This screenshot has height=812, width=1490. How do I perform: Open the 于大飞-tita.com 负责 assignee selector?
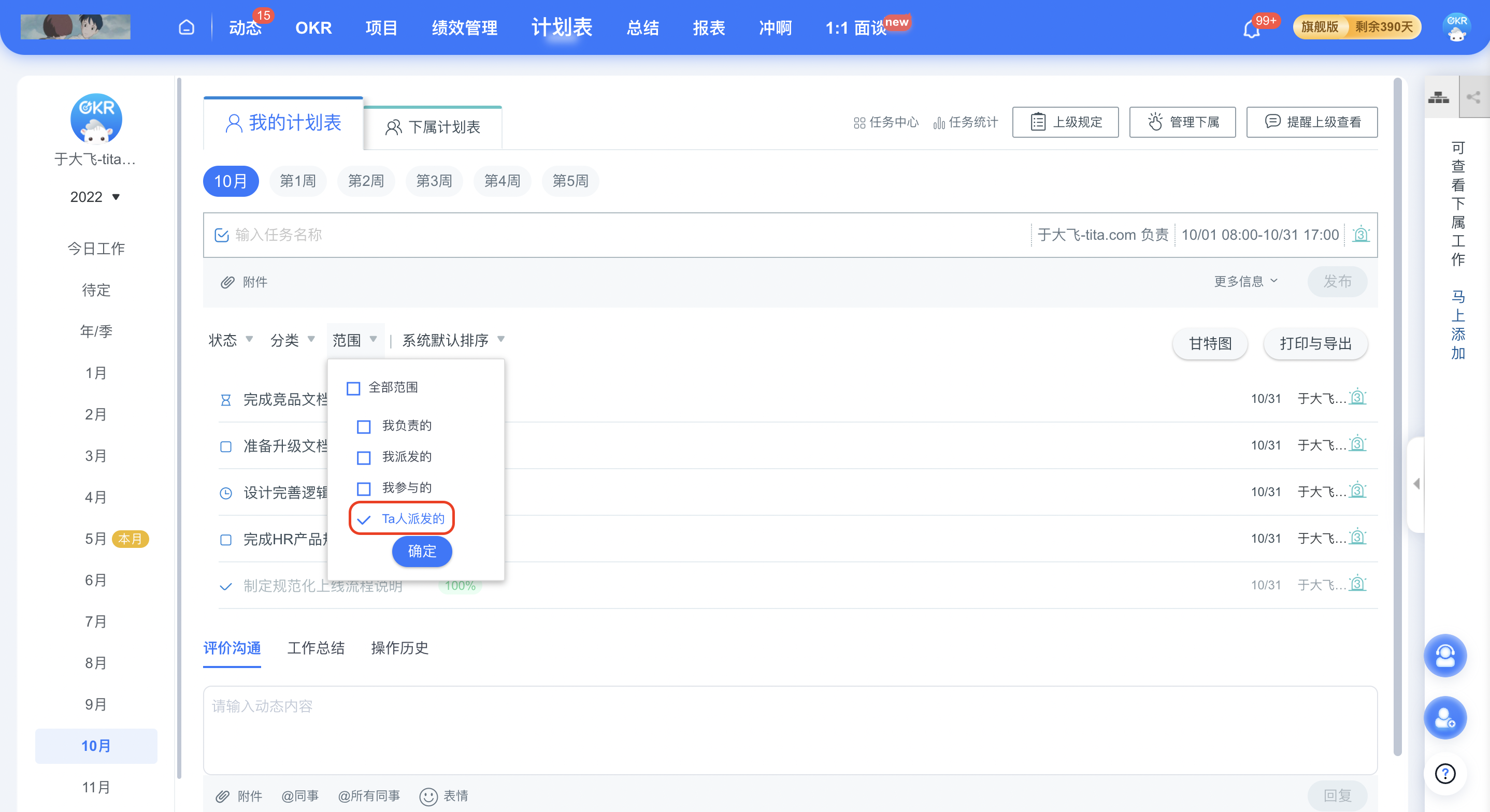click(1102, 234)
